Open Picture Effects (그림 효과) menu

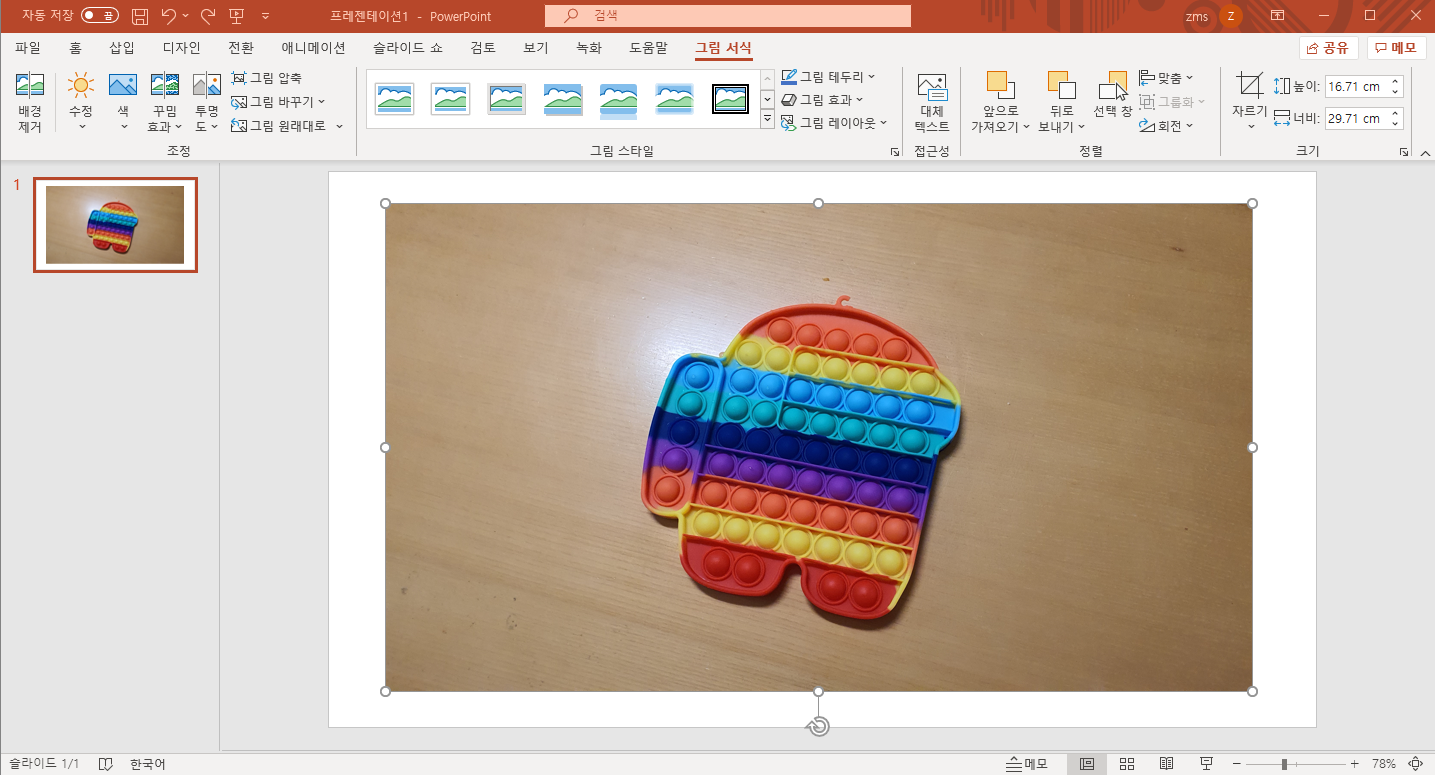coord(822,99)
